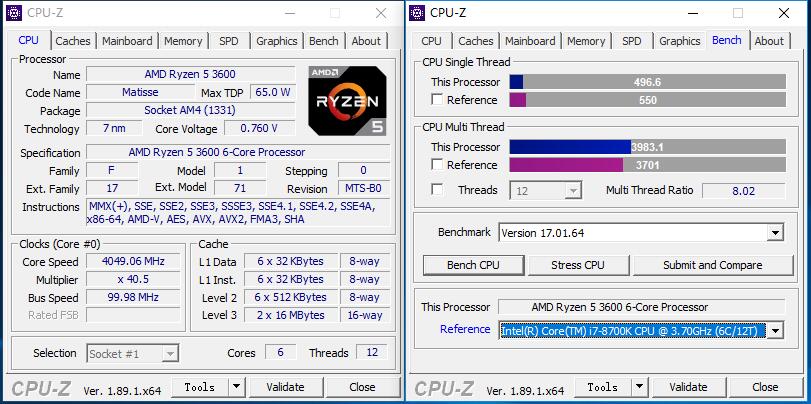The image size is (811, 404).
Task: Open the Threads count combo box
Action: [x=546, y=190]
